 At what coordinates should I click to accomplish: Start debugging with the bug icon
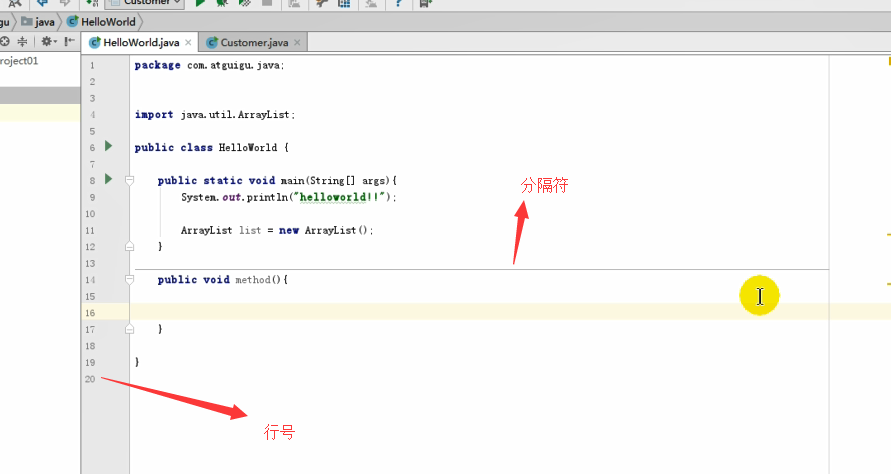tap(222, 3)
